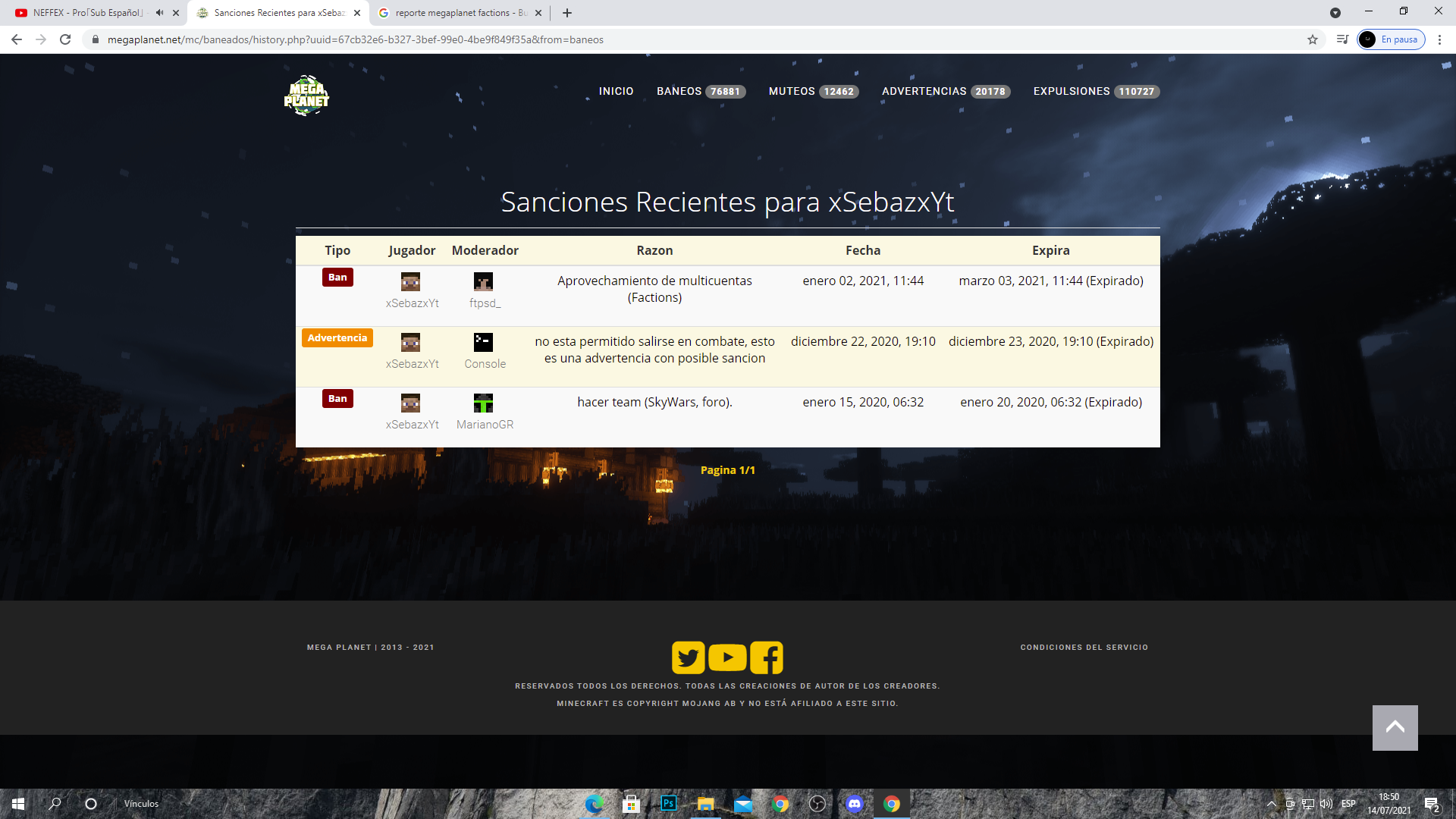Click the Expira column header
Image resolution: width=1456 pixels, height=819 pixels.
(1051, 250)
